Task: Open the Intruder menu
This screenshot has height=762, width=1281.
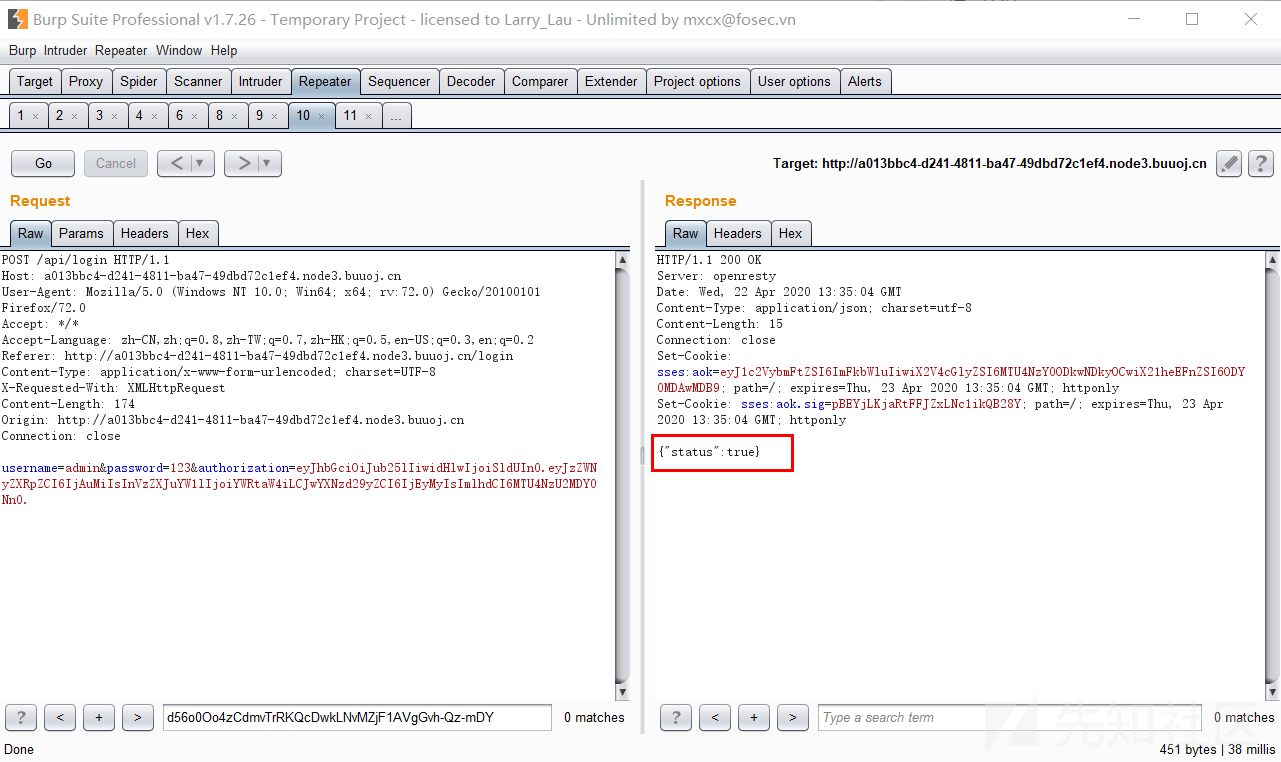Action: click(x=66, y=50)
